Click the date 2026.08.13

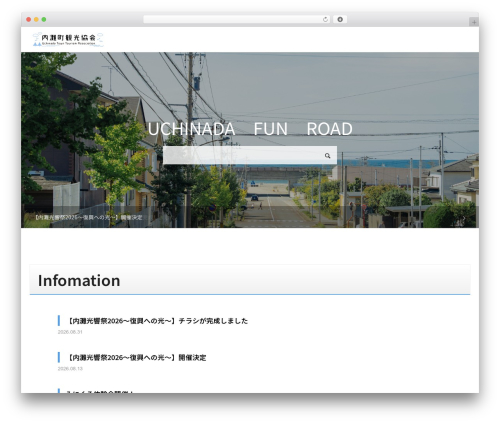[x=70, y=369]
